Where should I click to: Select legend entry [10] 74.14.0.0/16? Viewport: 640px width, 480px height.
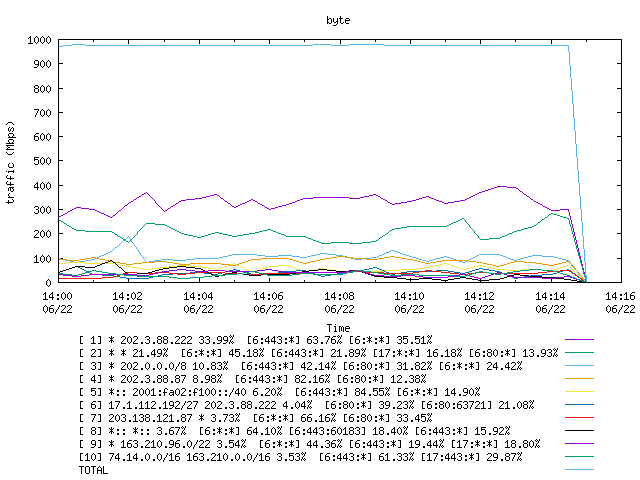[x=300, y=457]
